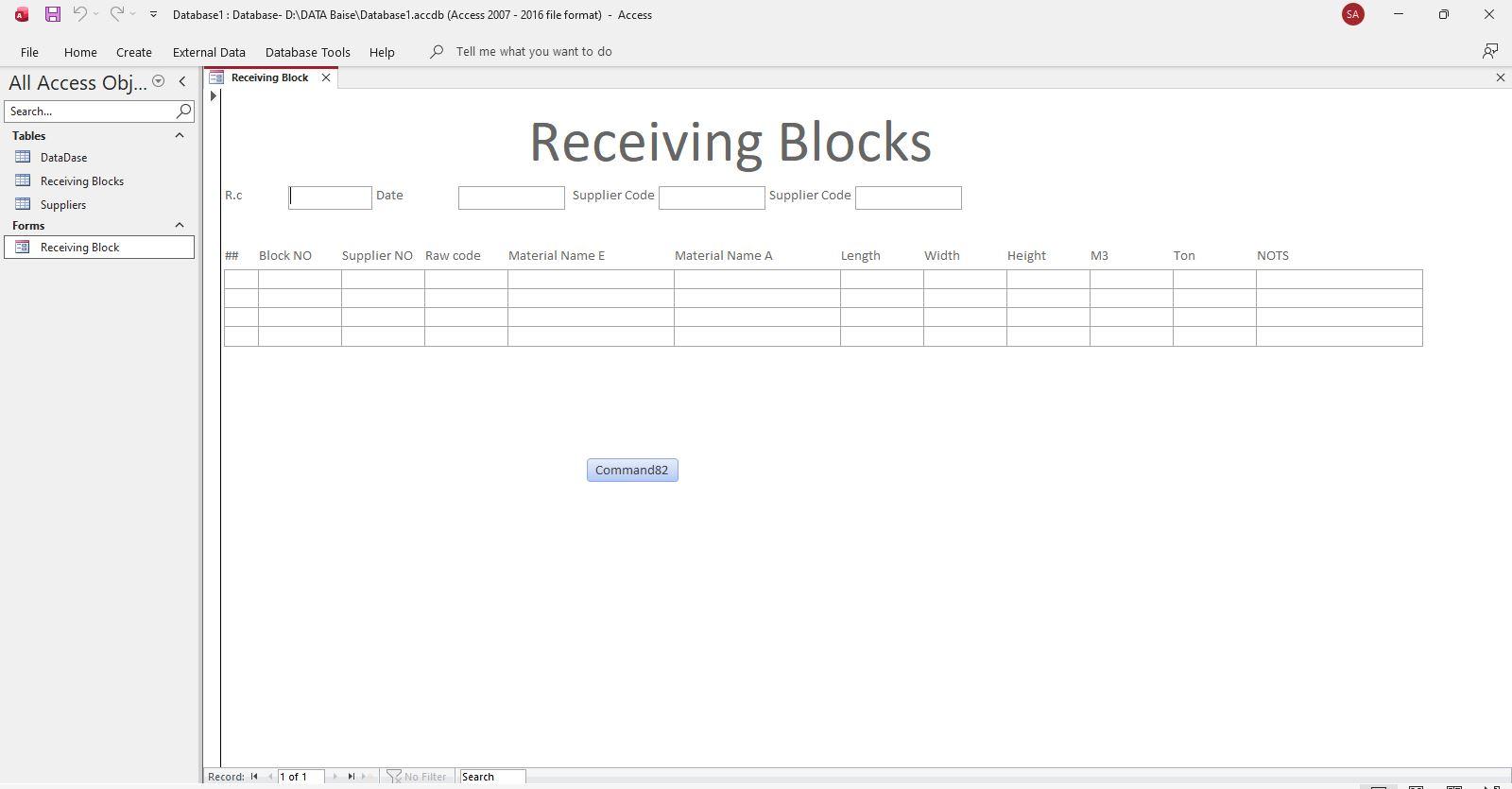Open the DataDase table
Viewport: 1512px width, 789px height.
coord(63,158)
